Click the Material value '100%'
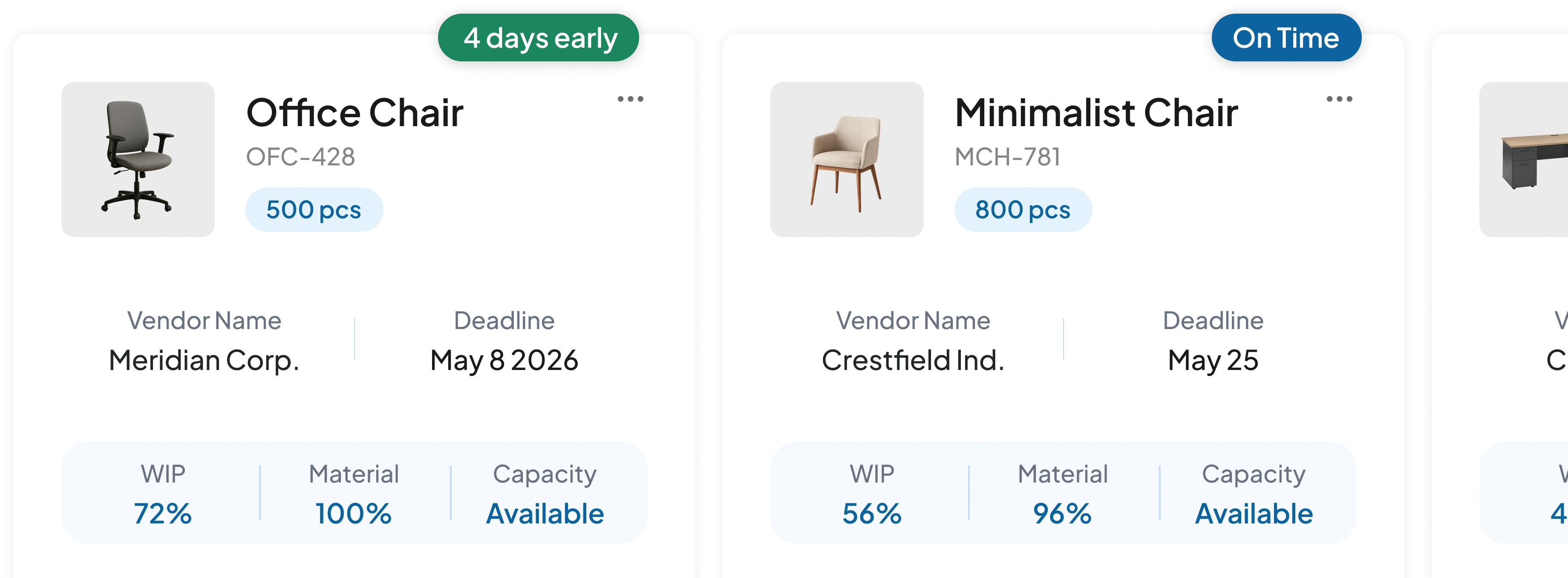The image size is (1568, 578). [354, 514]
